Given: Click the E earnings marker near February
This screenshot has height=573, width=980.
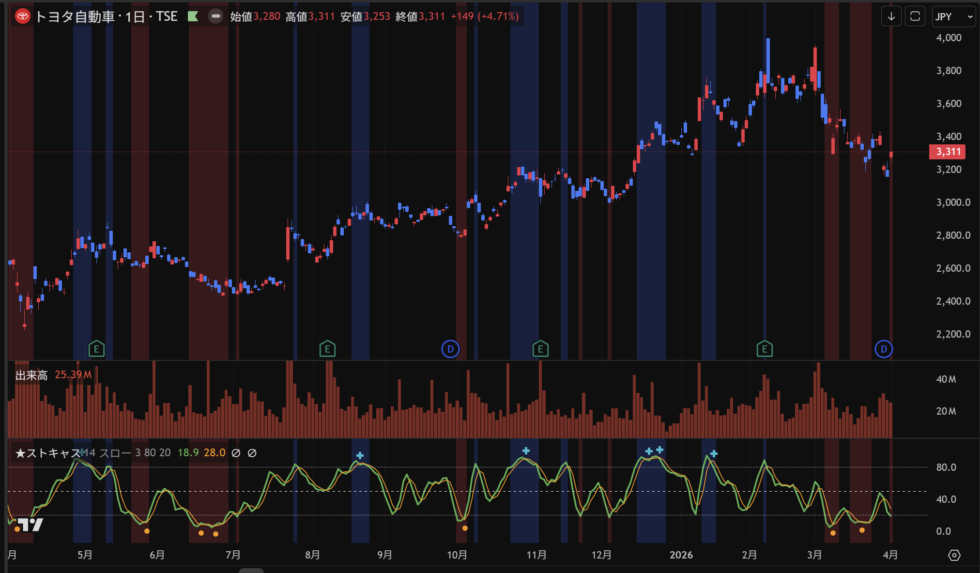Looking at the screenshot, I should (x=765, y=348).
